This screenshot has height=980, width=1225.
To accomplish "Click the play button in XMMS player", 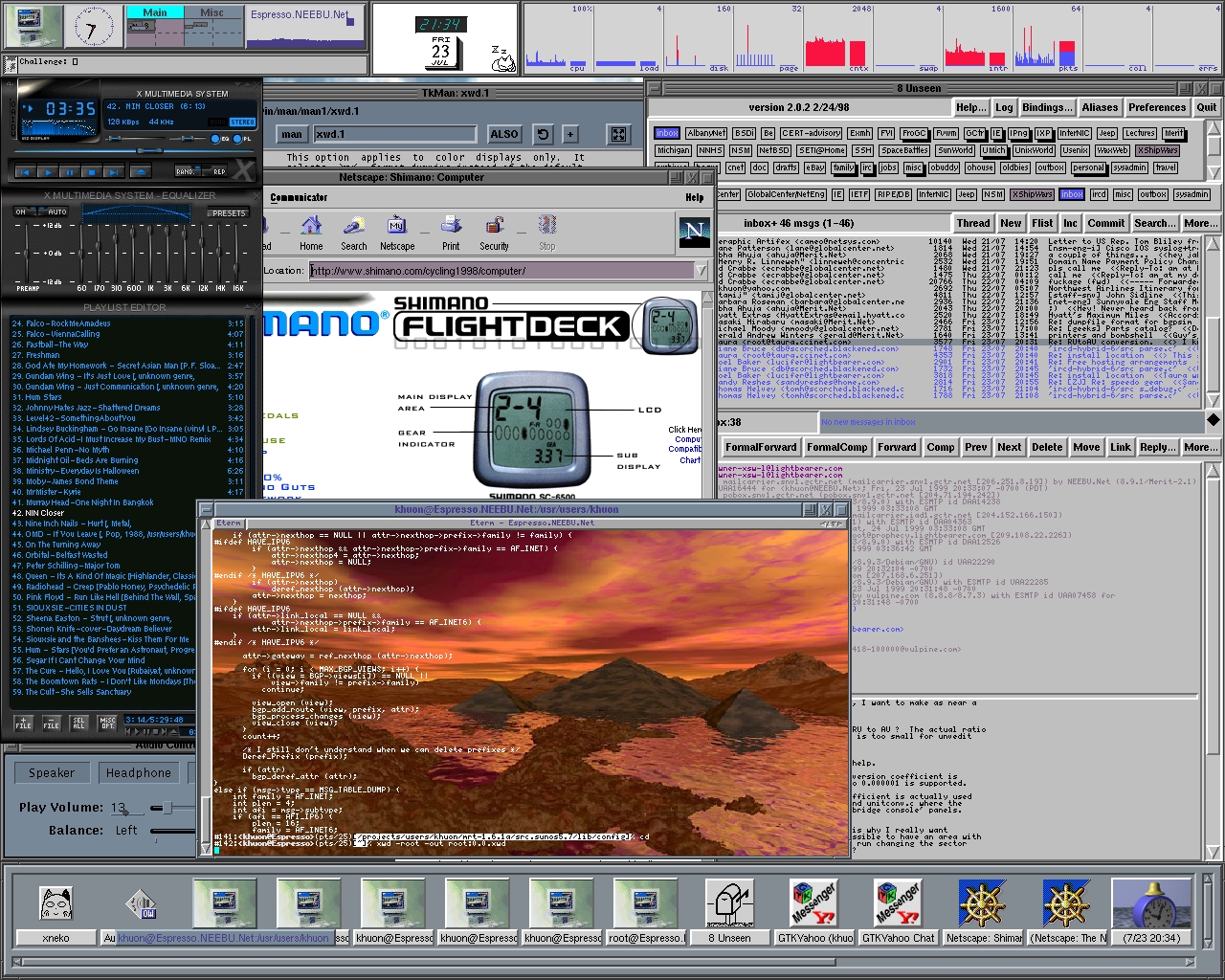I will 48,172.
